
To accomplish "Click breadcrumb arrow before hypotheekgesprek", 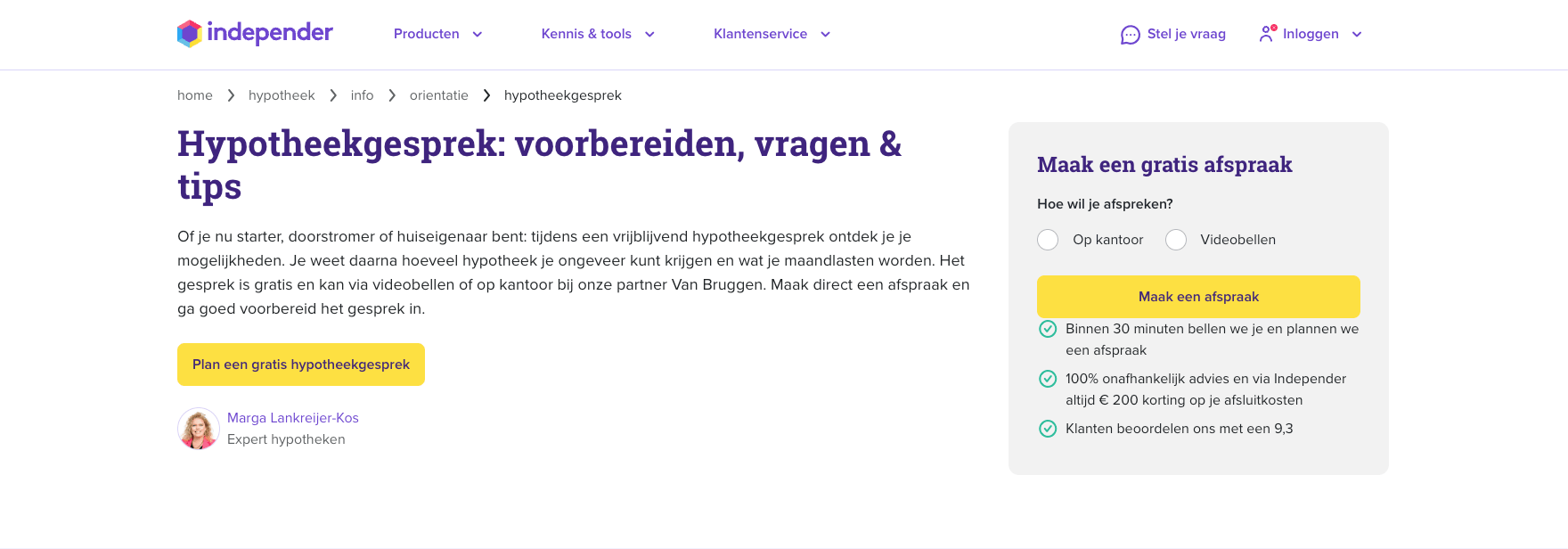I will [x=486, y=95].
